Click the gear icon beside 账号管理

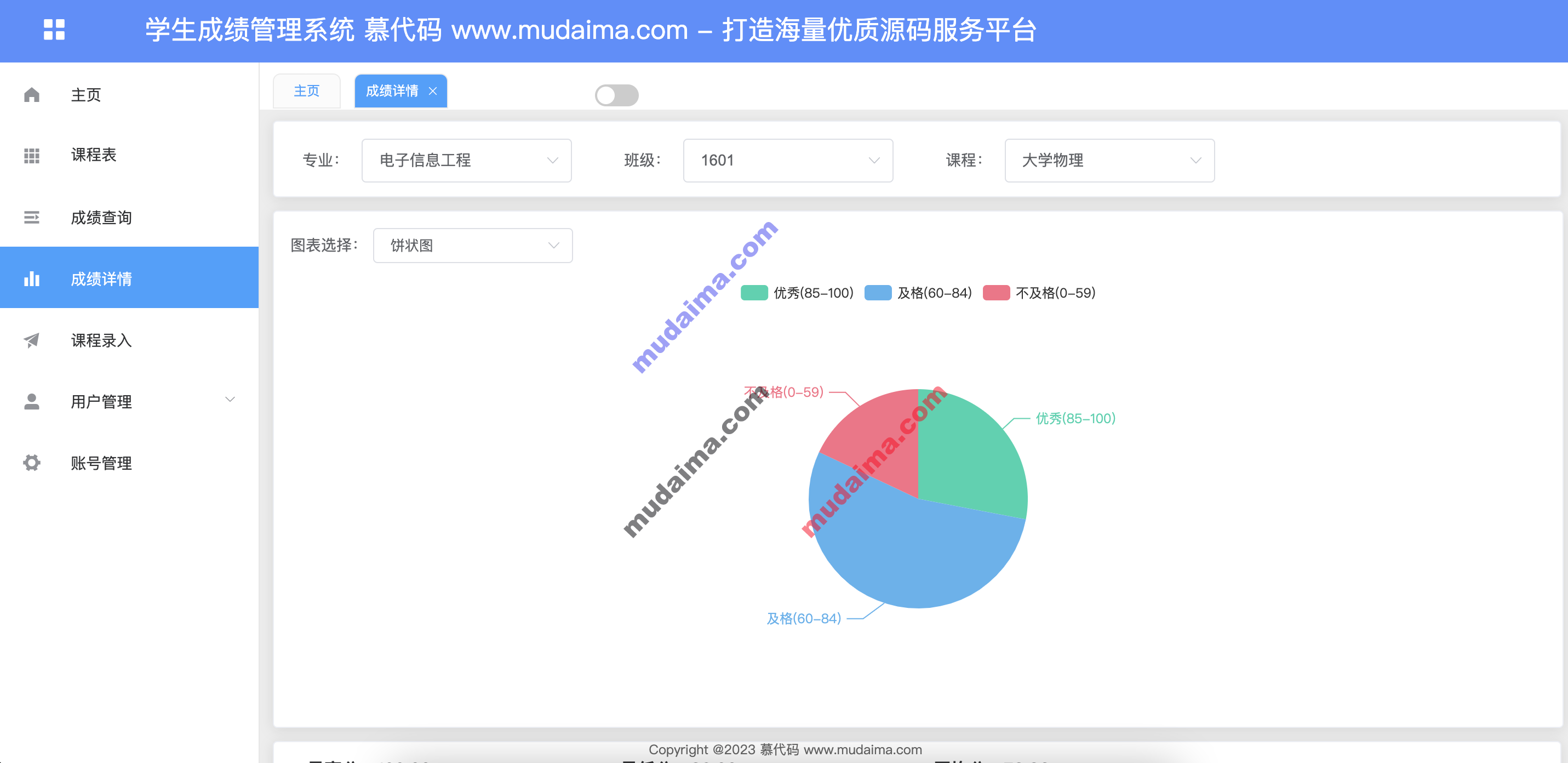(x=32, y=463)
